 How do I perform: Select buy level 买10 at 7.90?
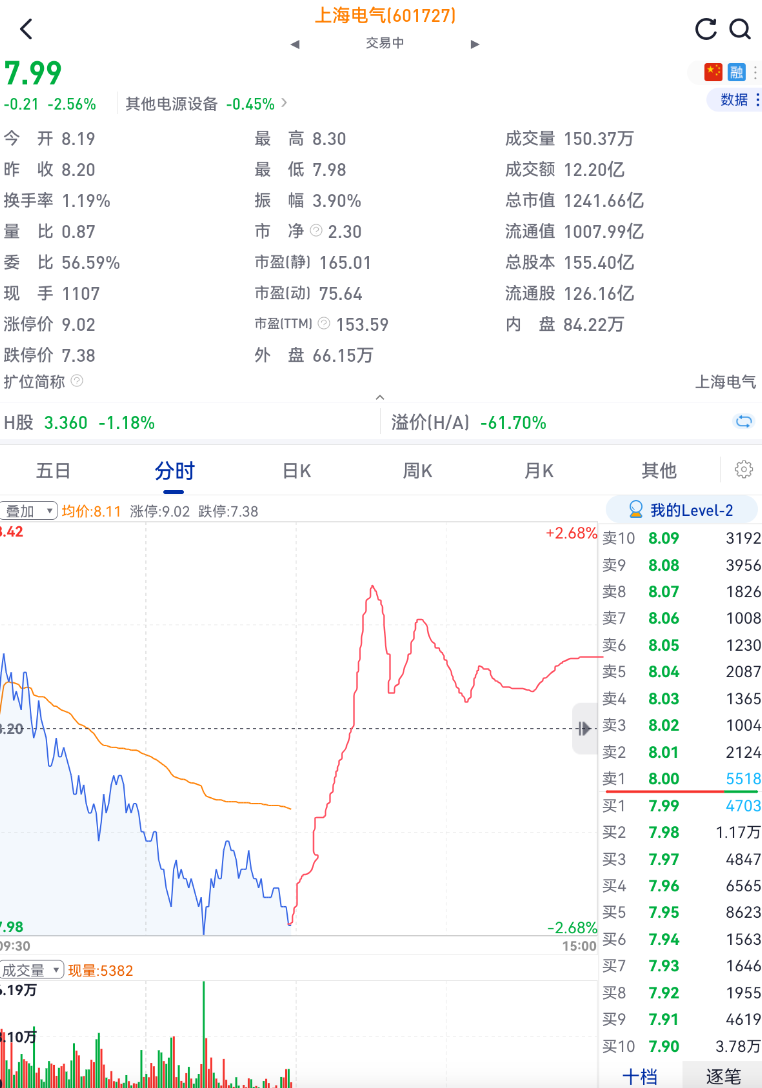pyautogui.click(x=681, y=1046)
